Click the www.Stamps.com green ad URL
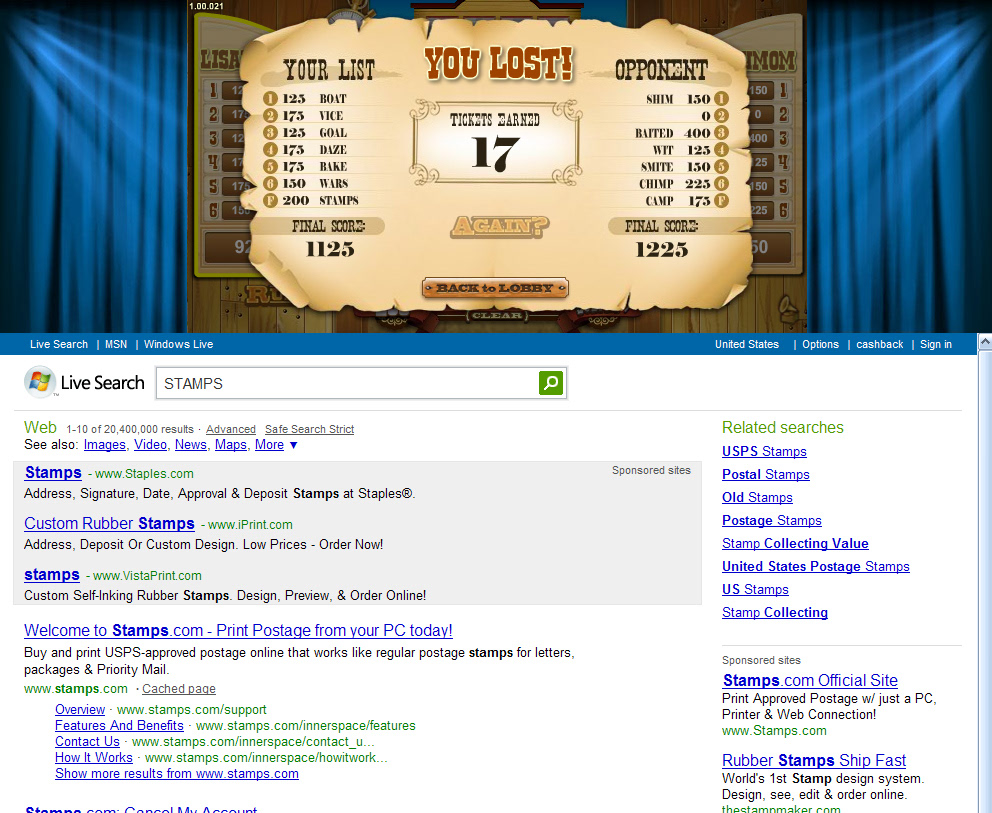Viewport: 992px width, 813px height. coord(774,731)
